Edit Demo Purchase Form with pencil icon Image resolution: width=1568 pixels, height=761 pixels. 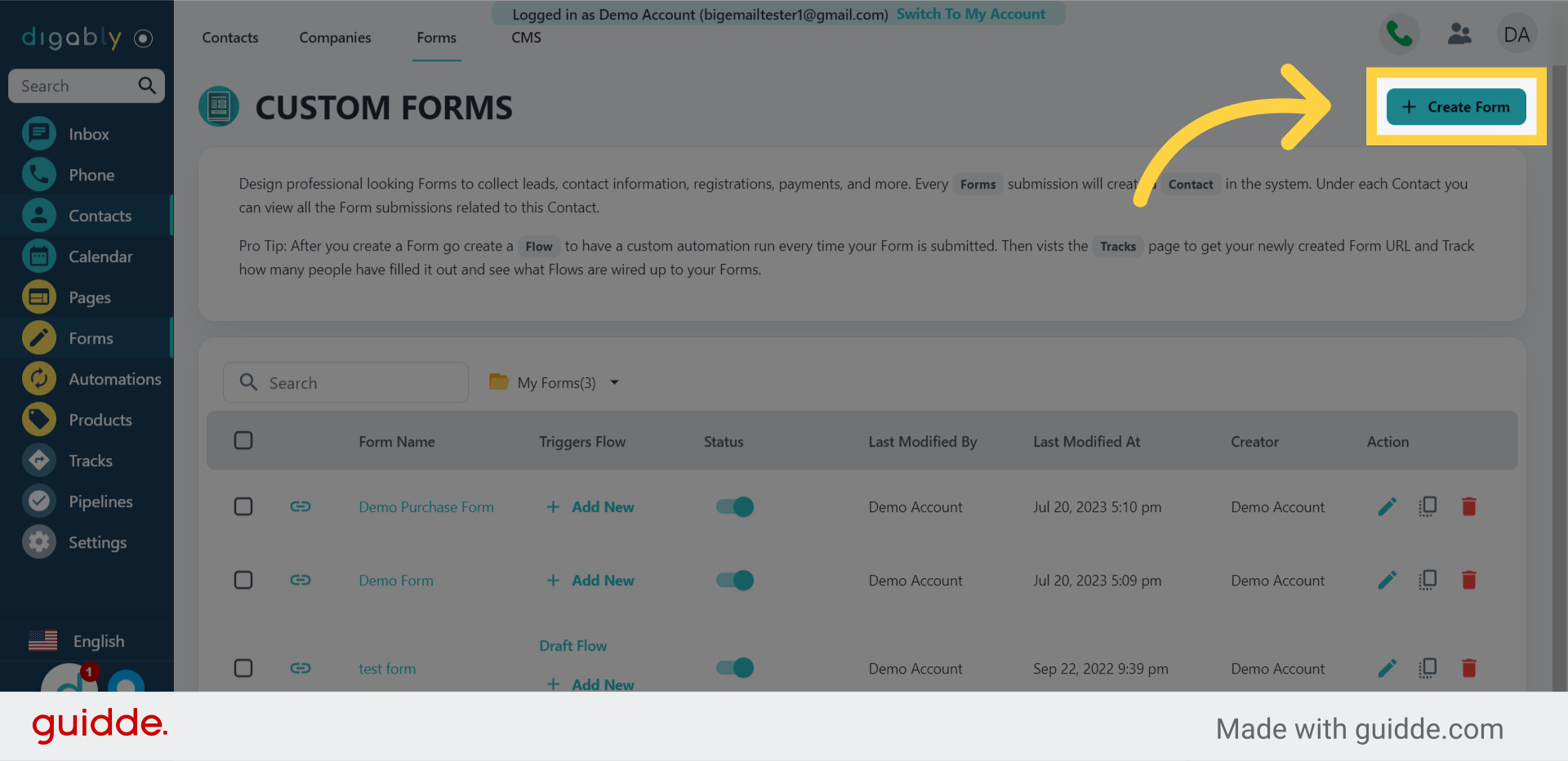coord(1387,507)
